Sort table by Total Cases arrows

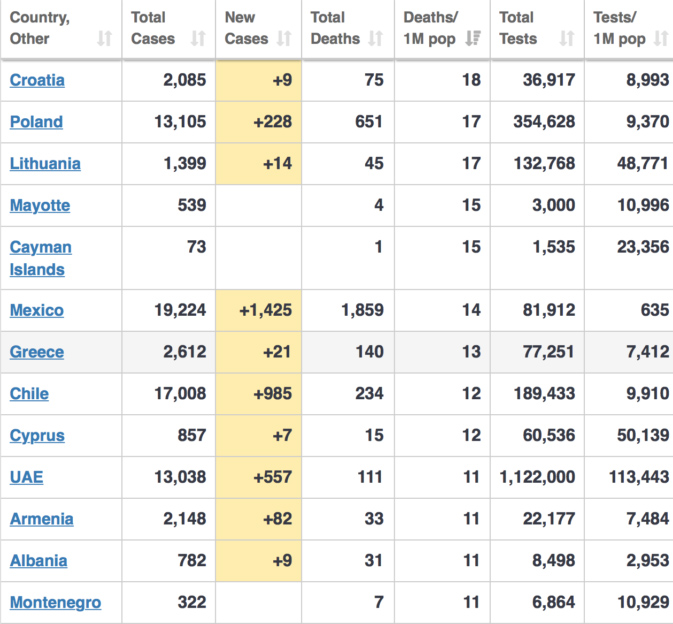point(197,39)
